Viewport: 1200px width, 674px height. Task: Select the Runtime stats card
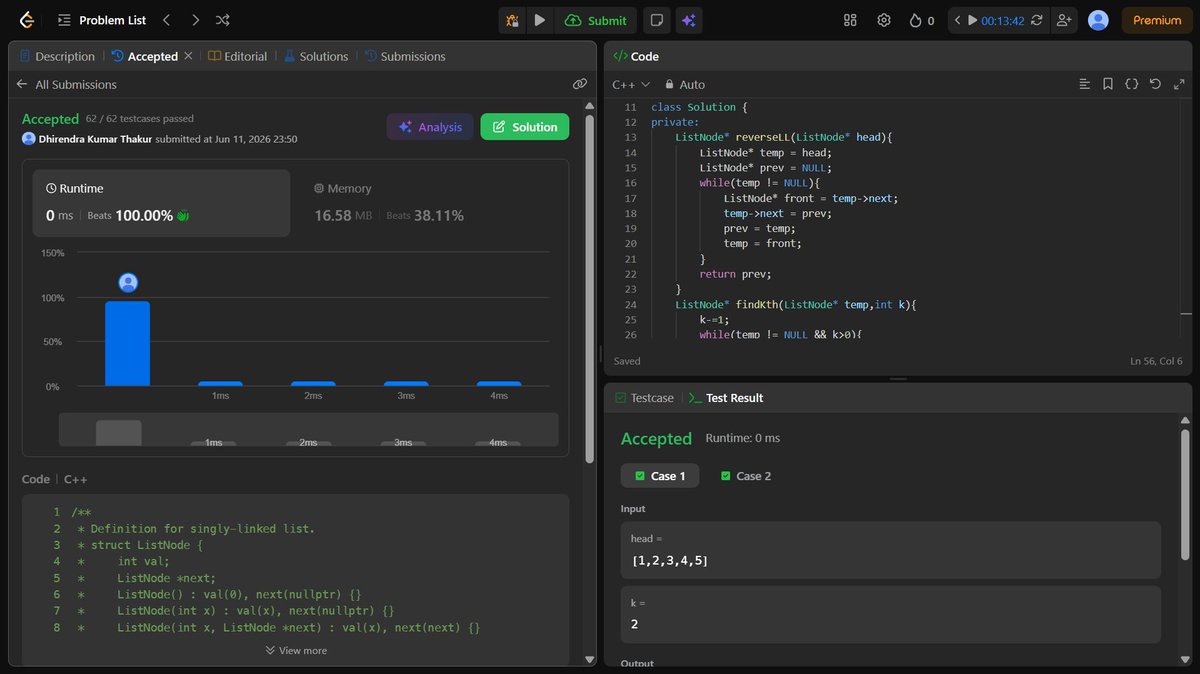pyautogui.click(x=162, y=203)
